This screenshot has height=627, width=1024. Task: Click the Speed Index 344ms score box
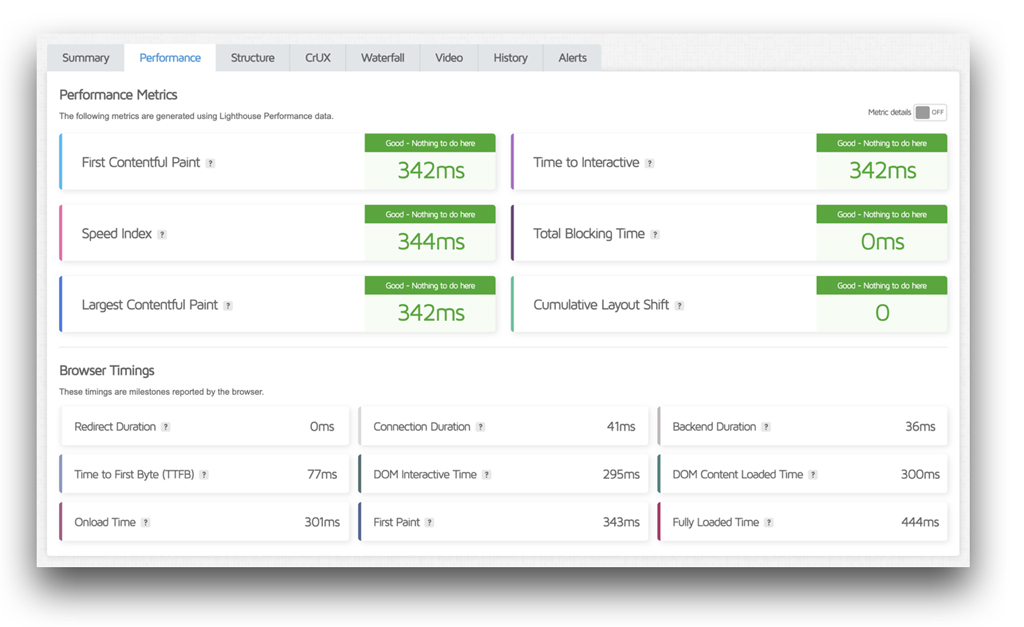point(430,242)
